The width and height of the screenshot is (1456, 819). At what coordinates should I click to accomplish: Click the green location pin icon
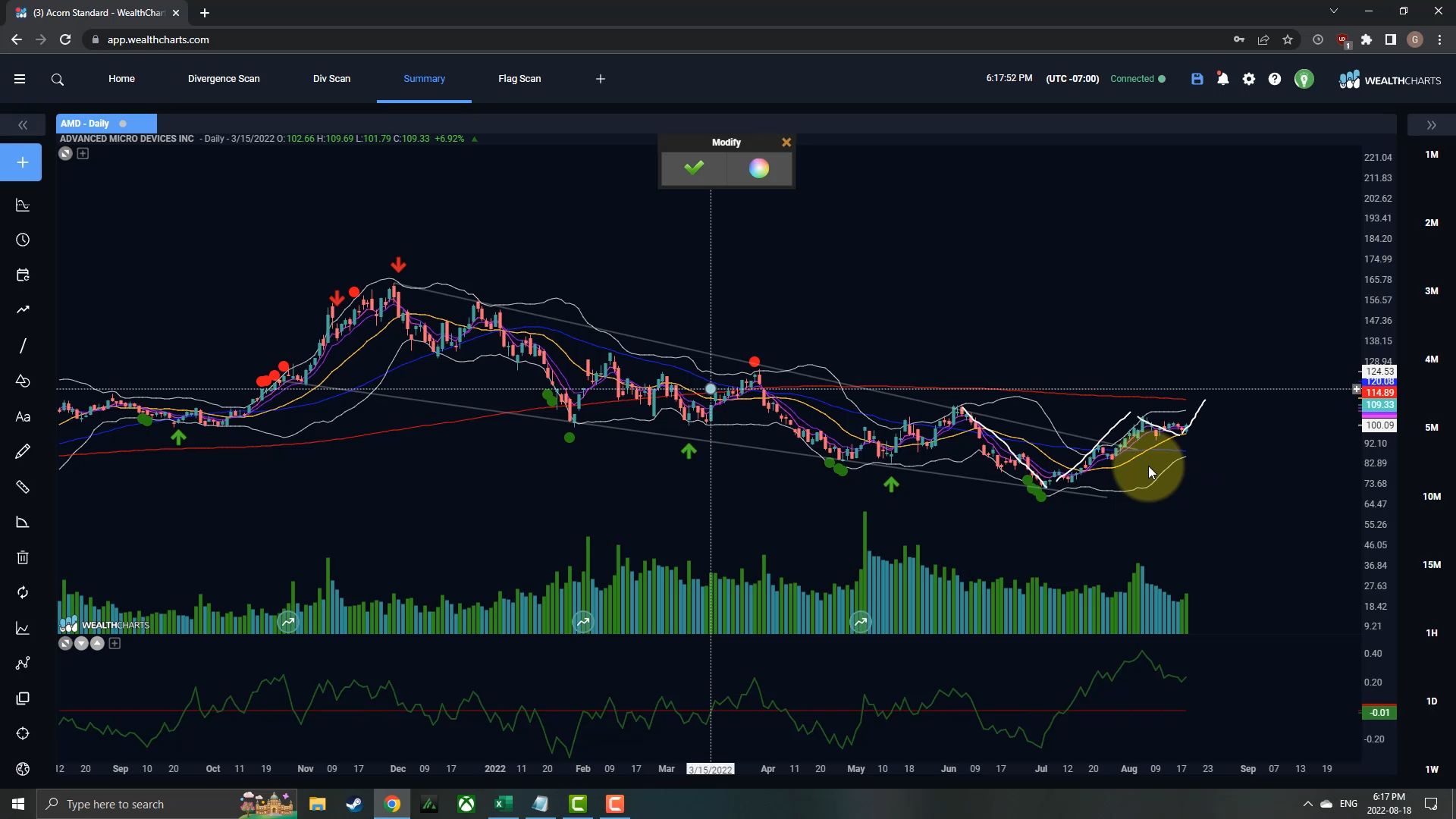[1304, 79]
